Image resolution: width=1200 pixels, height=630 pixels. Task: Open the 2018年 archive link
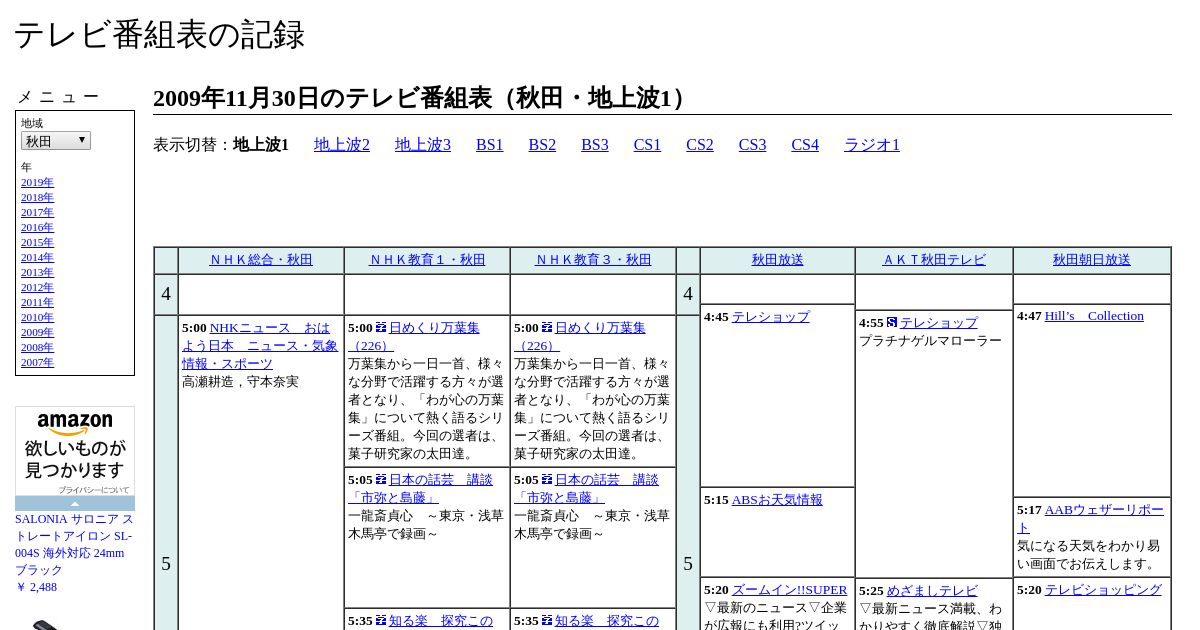pyautogui.click(x=37, y=197)
